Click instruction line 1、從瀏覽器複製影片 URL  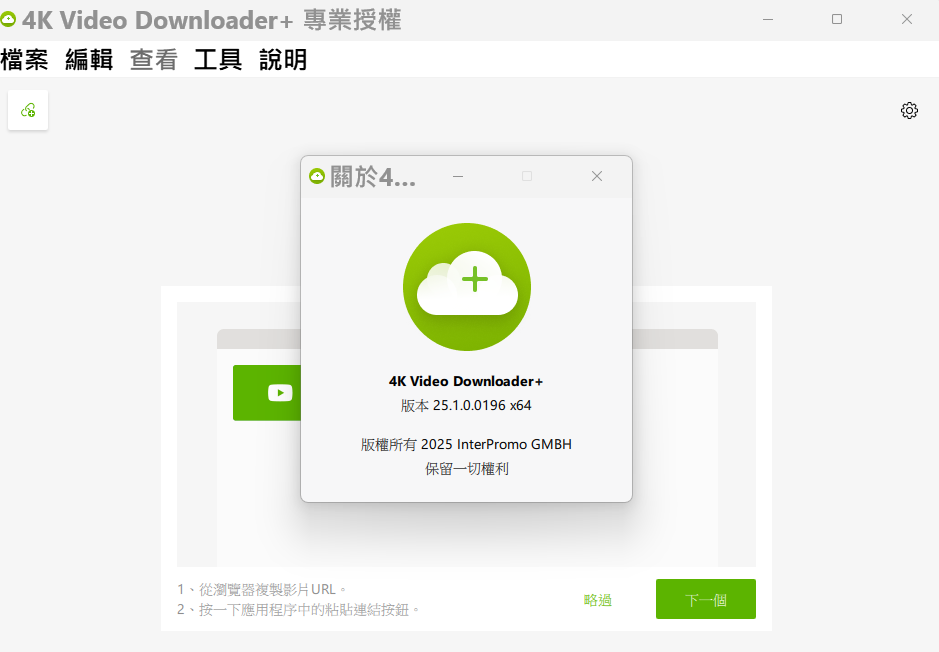262,590
